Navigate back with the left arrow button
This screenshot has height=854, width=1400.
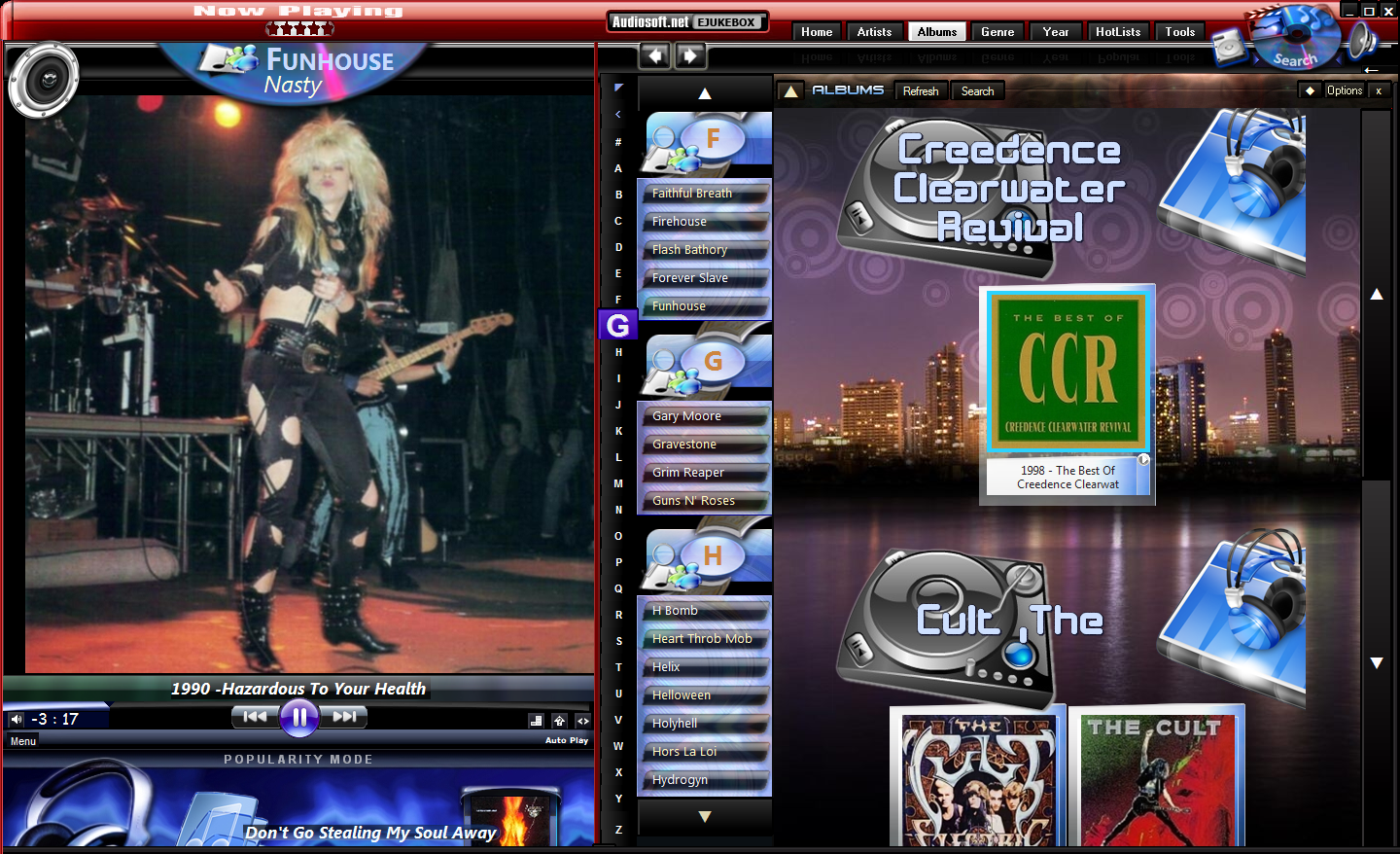pos(654,56)
